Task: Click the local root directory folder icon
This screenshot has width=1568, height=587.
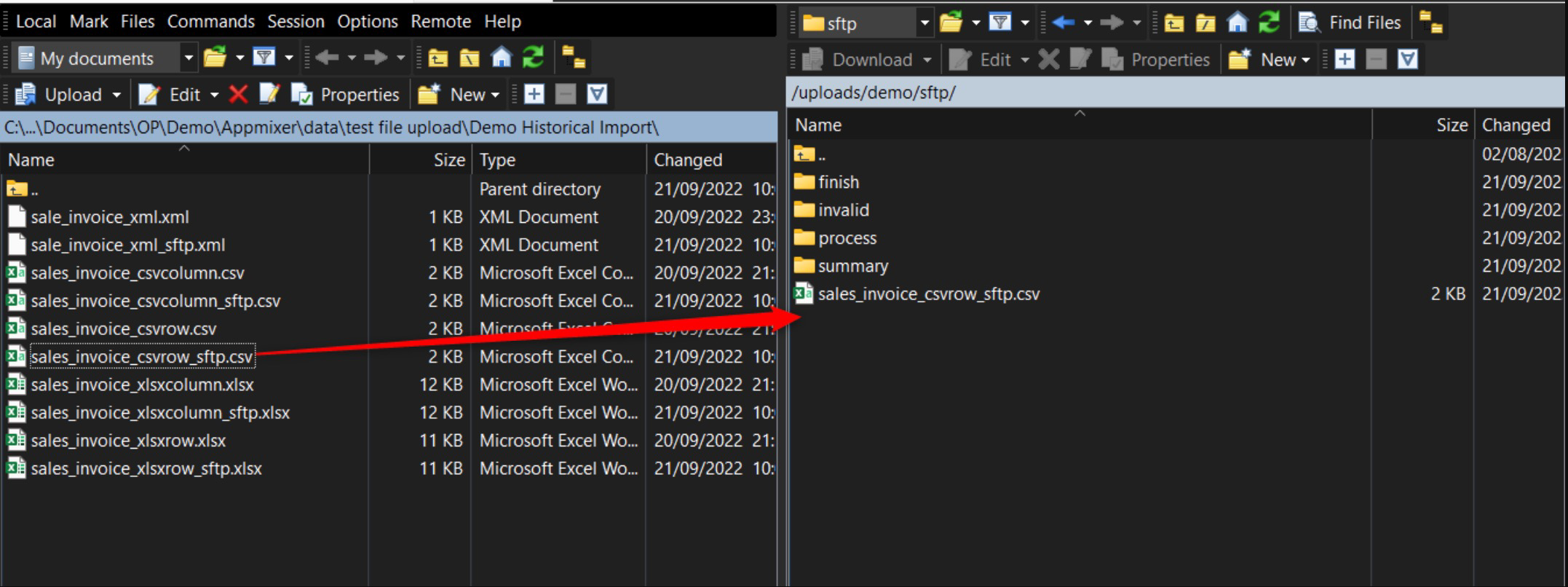Action: [x=470, y=58]
